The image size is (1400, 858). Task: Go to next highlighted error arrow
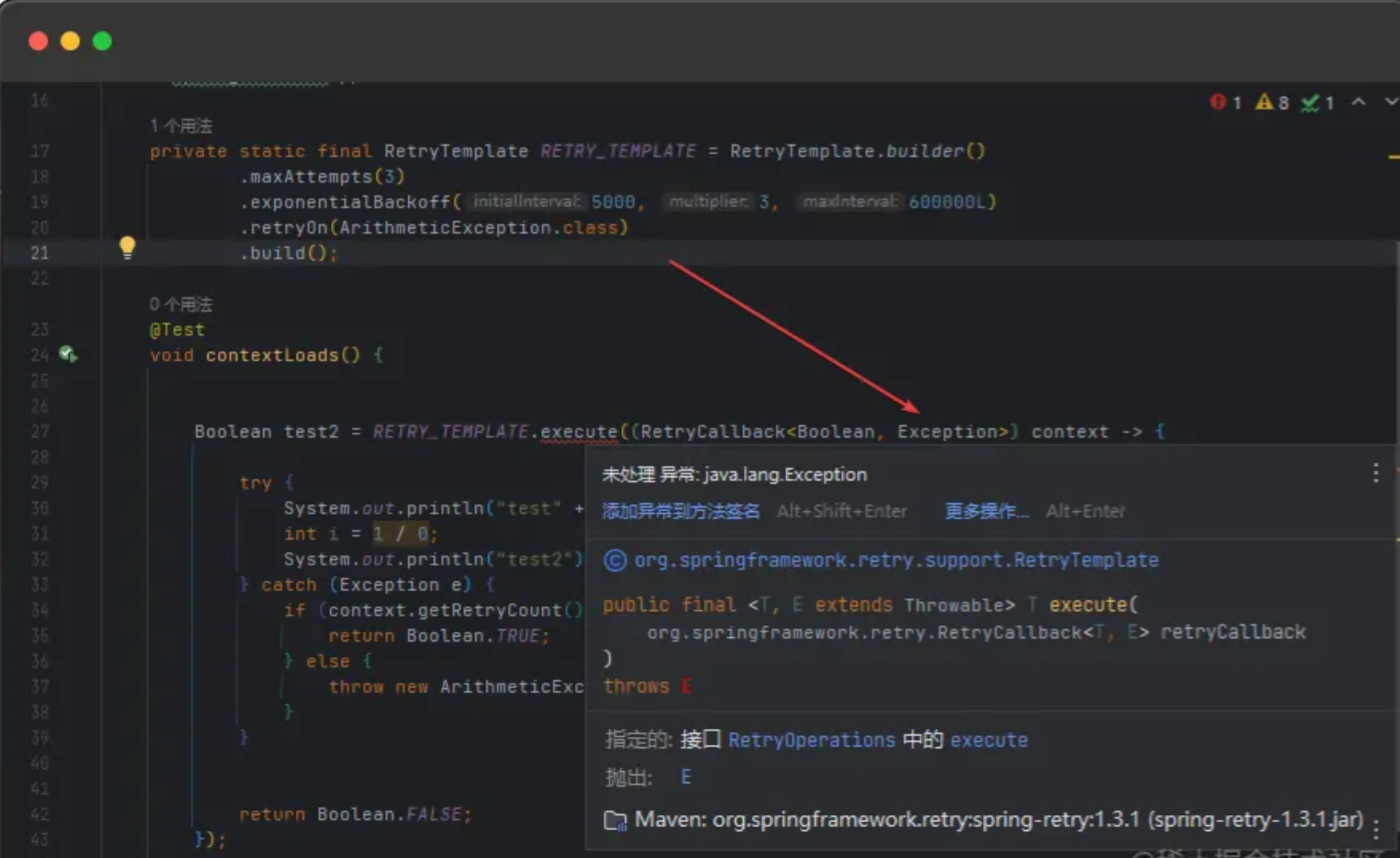[1390, 102]
